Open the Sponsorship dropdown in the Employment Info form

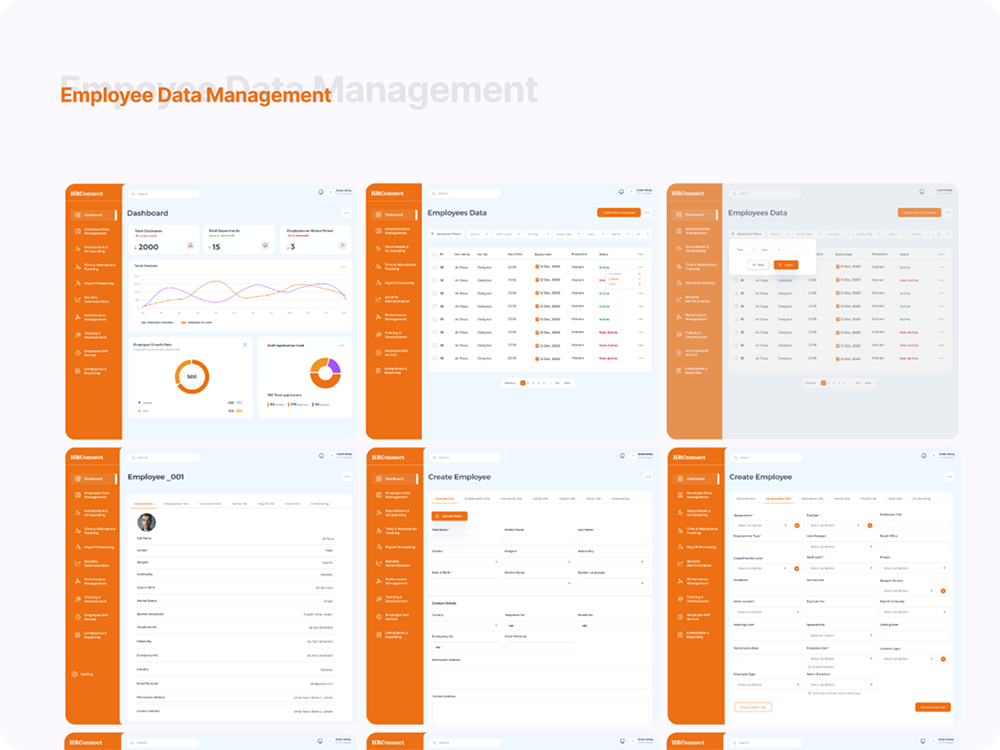coord(841,635)
